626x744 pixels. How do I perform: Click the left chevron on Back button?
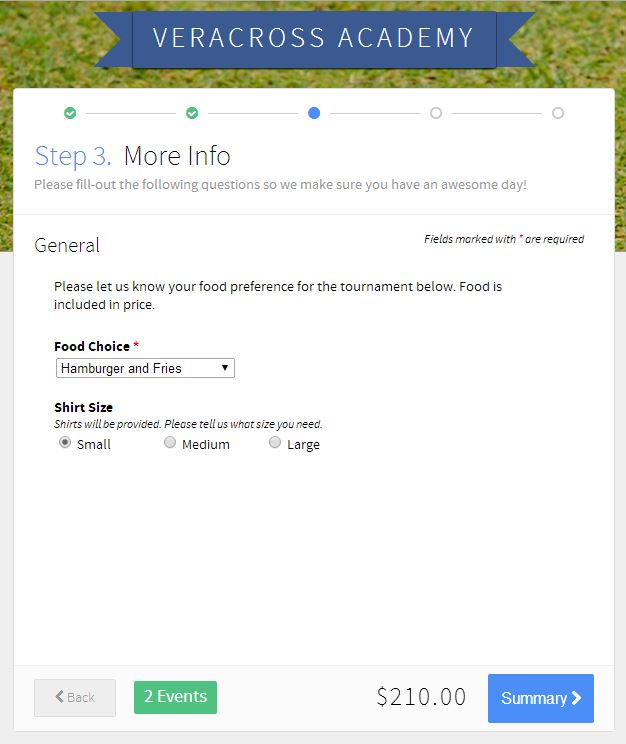[x=60, y=697]
